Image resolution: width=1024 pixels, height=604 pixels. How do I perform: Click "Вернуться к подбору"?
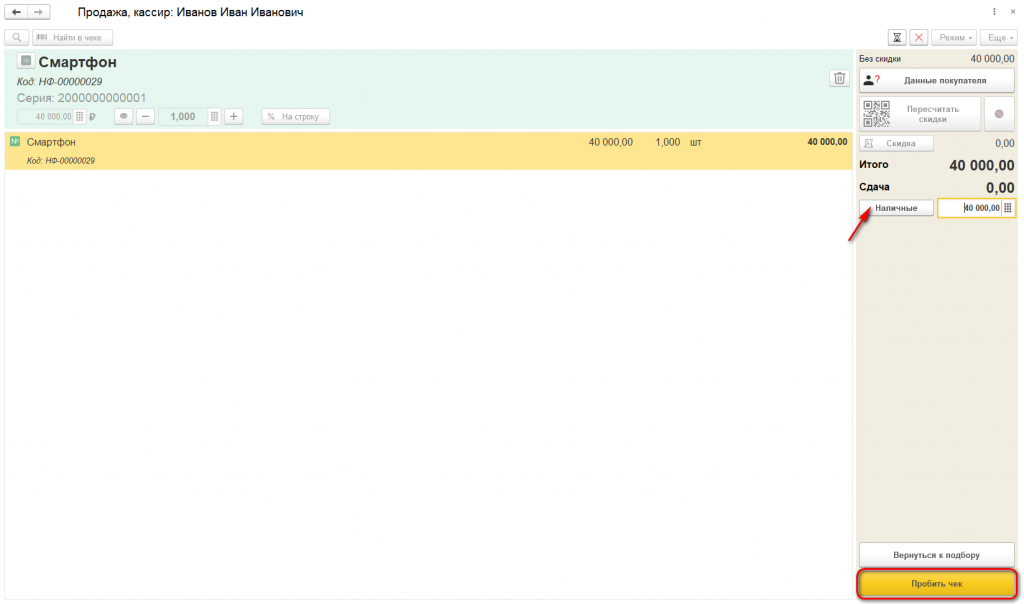(936, 555)
